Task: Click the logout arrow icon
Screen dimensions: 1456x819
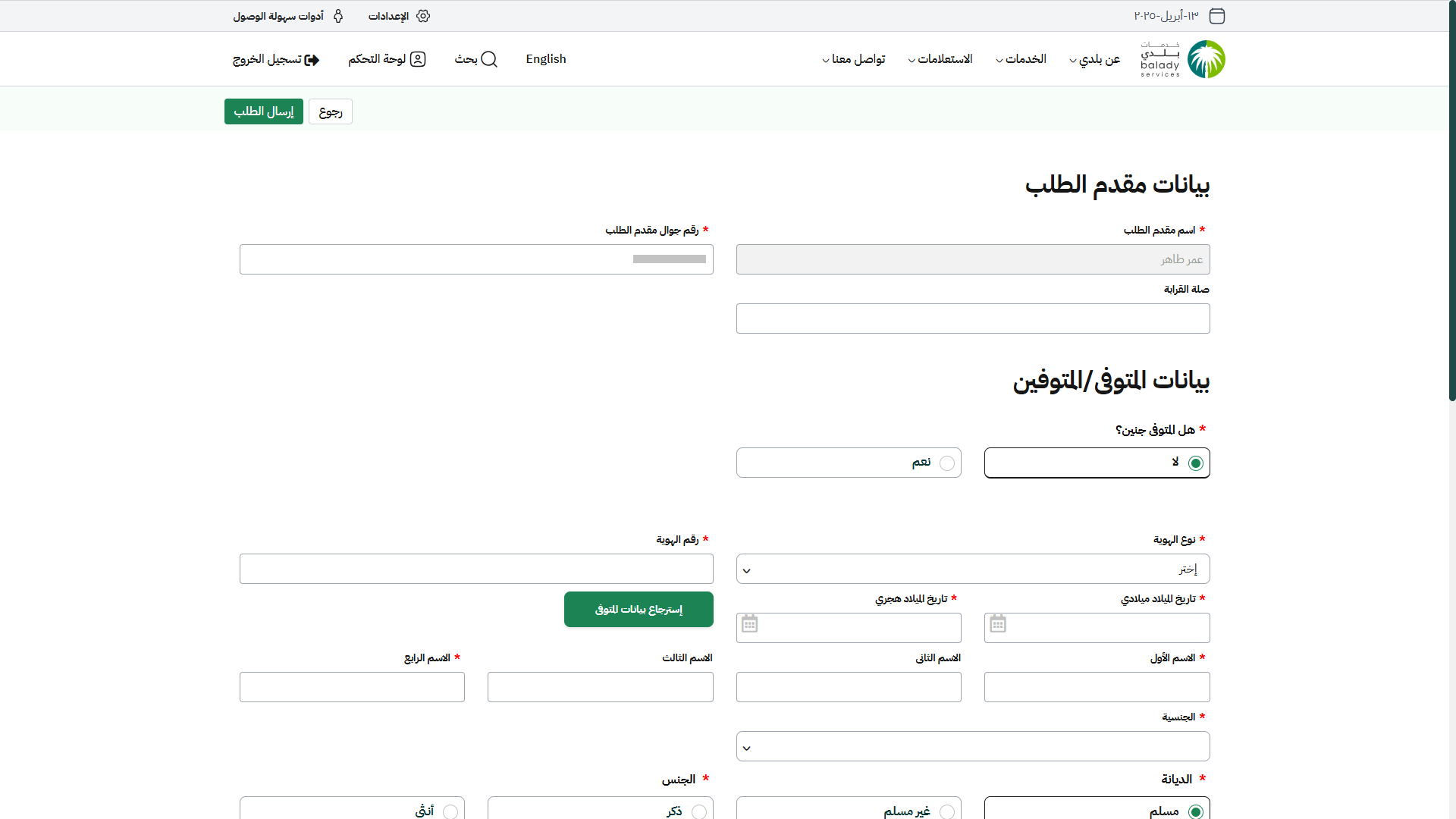Action: [x=312, y=60]
